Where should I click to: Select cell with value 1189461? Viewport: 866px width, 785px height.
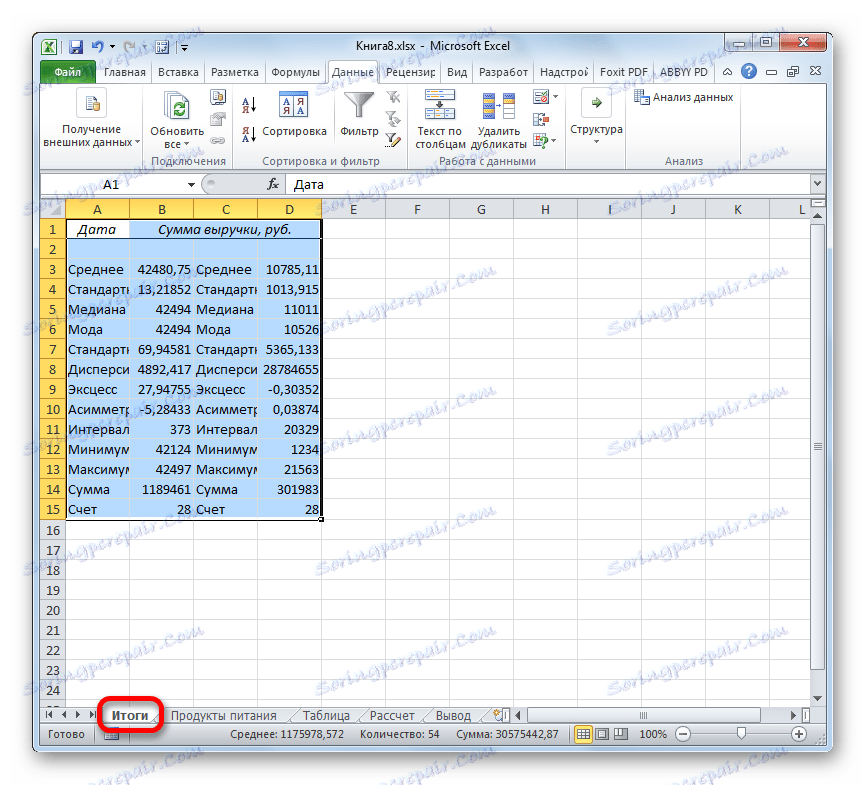(162, 489)
